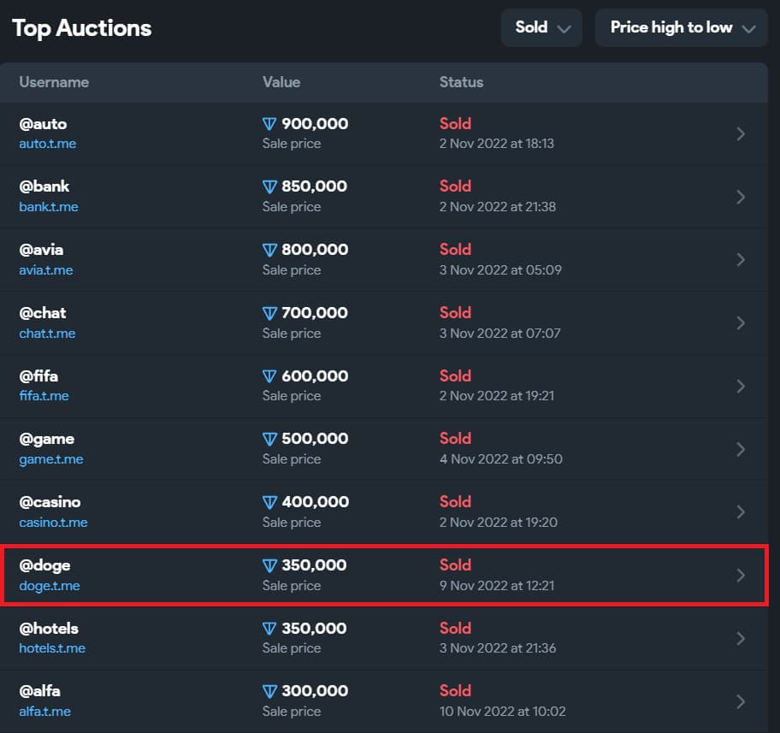Viewport: 780px width, 733px height.
Task: Open the Price high to low dropdown
Action: pos(681,28)
